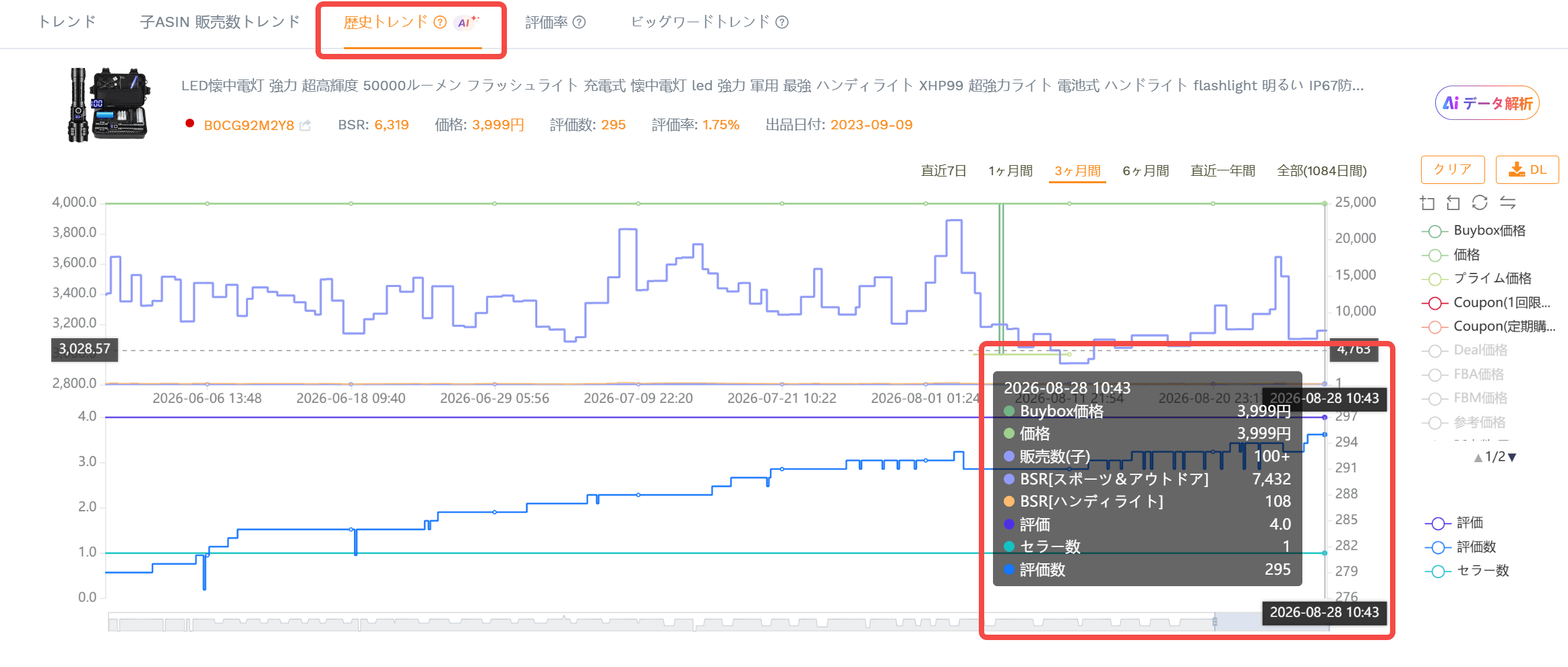Screen dimensions: 1568x667
Task: Go to previous legend page arrow
Action: [1478, 457]
